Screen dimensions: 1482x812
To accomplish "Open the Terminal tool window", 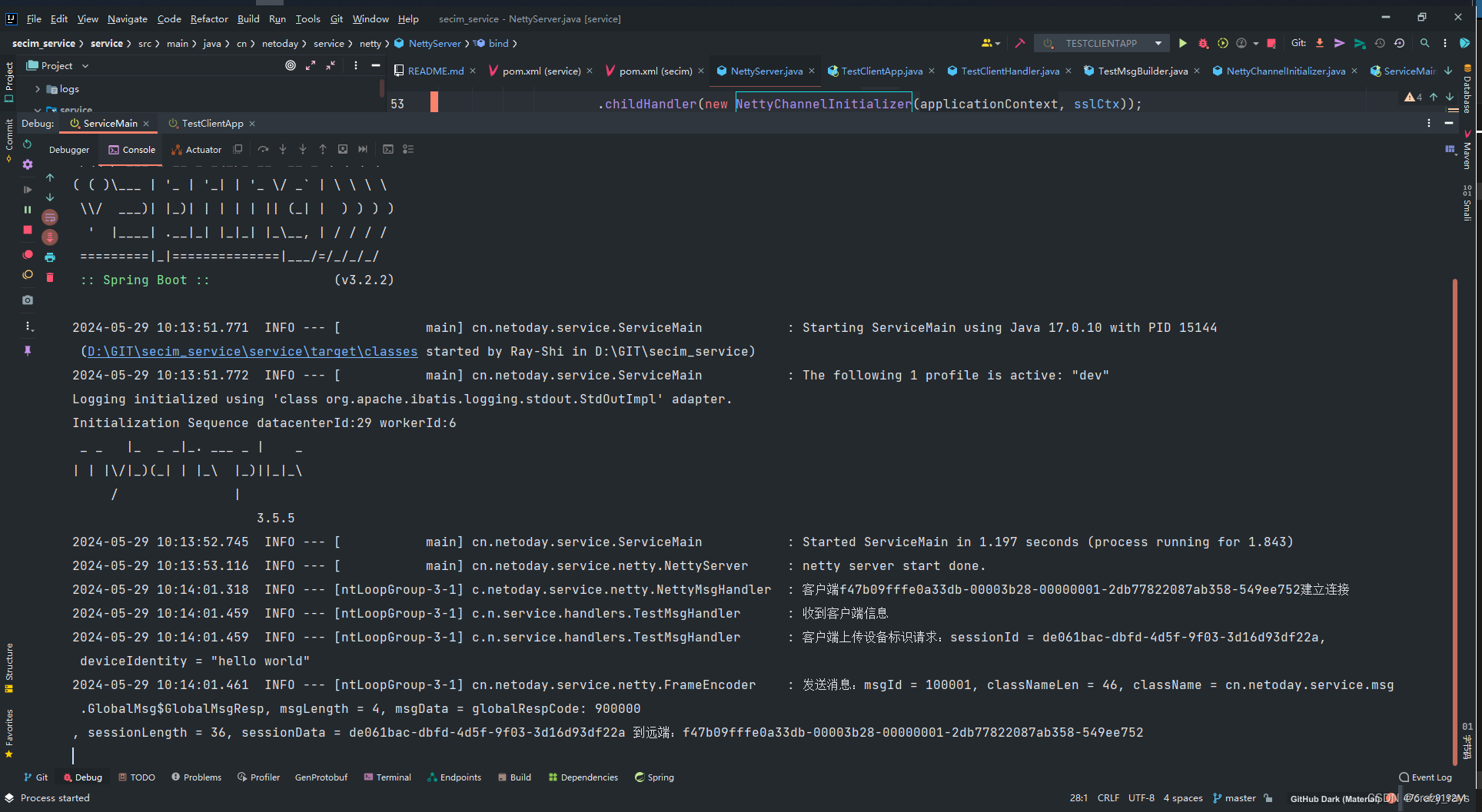I will point(387,777).
